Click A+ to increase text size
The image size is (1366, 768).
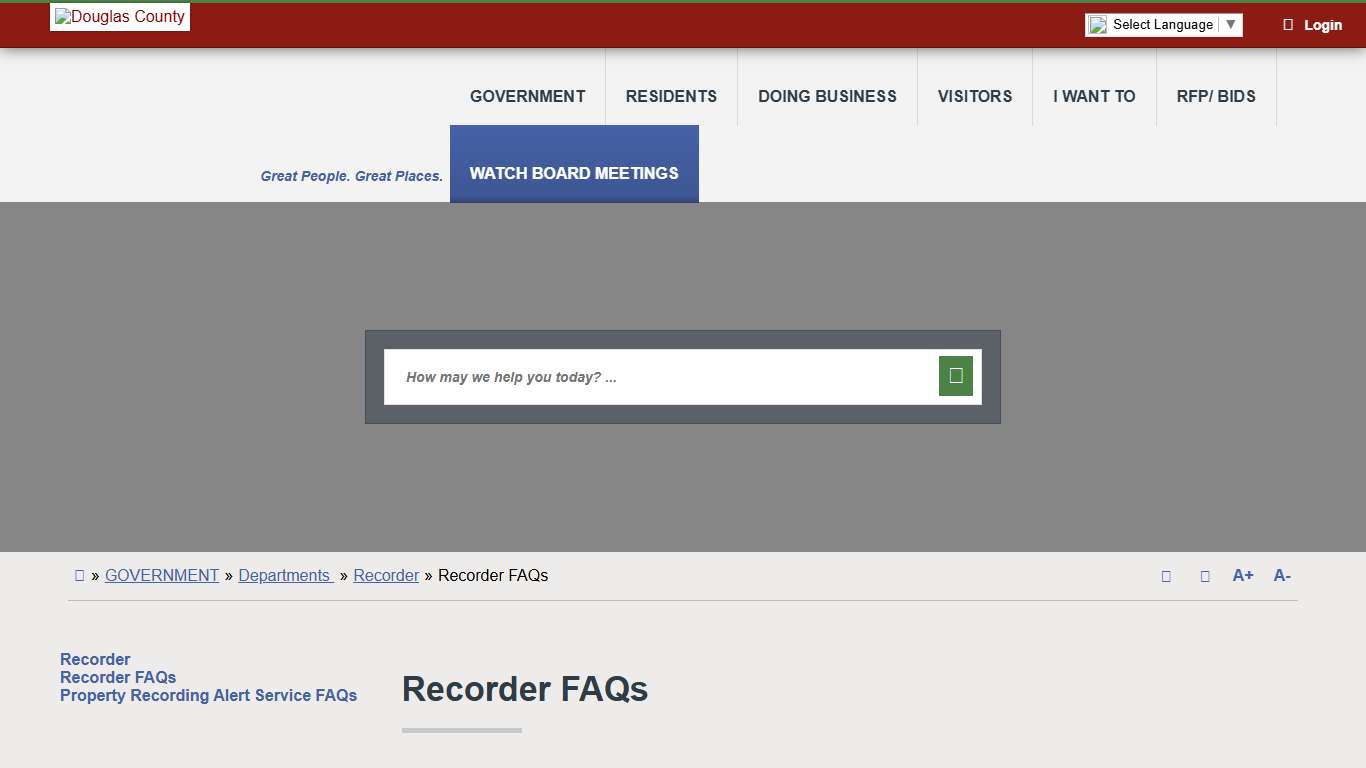pos(1242,575)
